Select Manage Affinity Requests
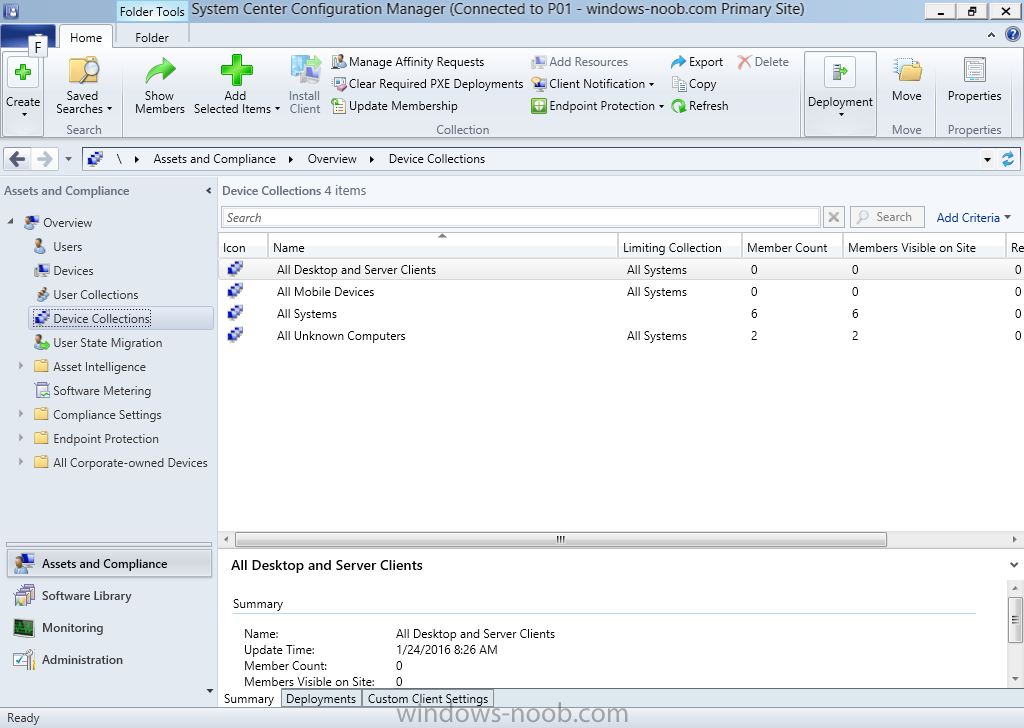 pos(408,62)
